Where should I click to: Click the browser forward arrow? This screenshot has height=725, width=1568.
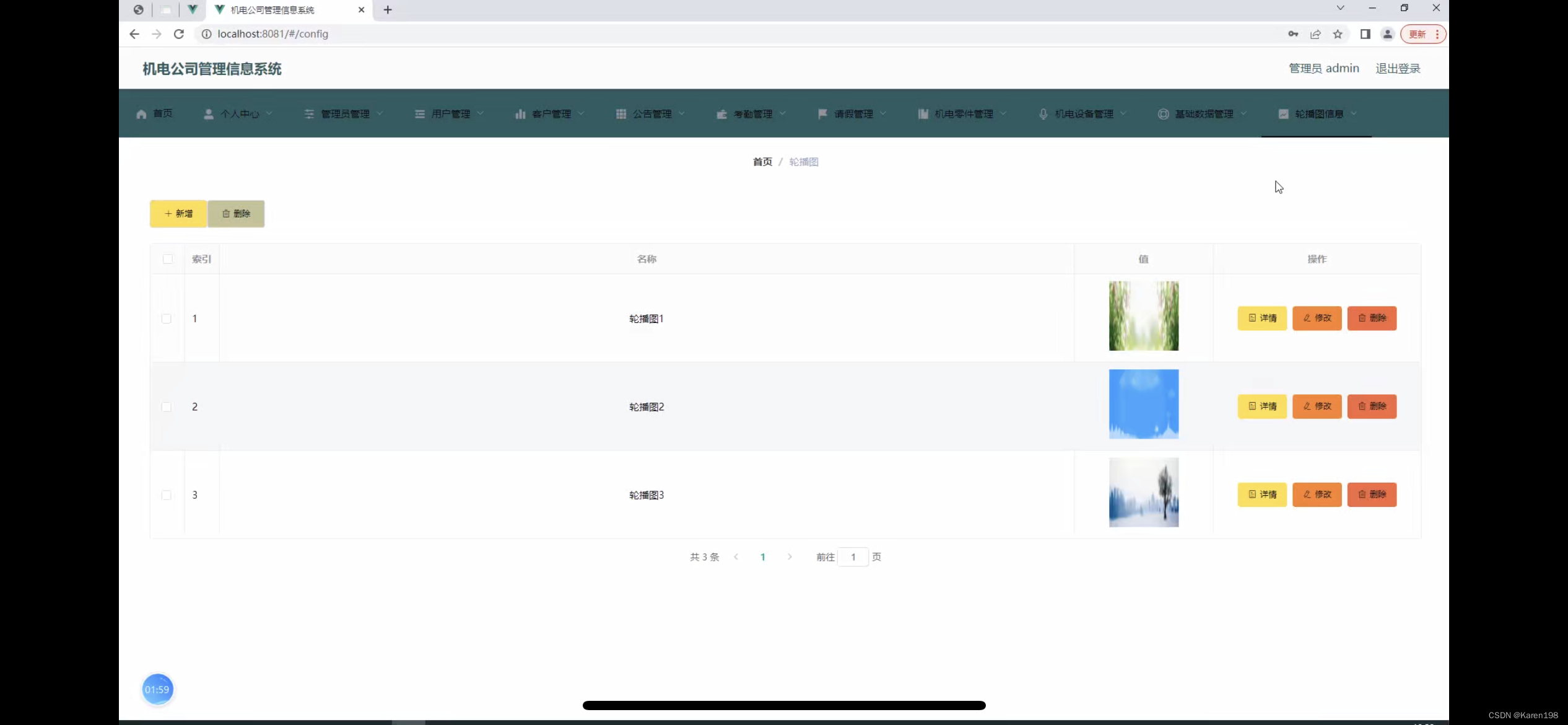tap(157, 34)
